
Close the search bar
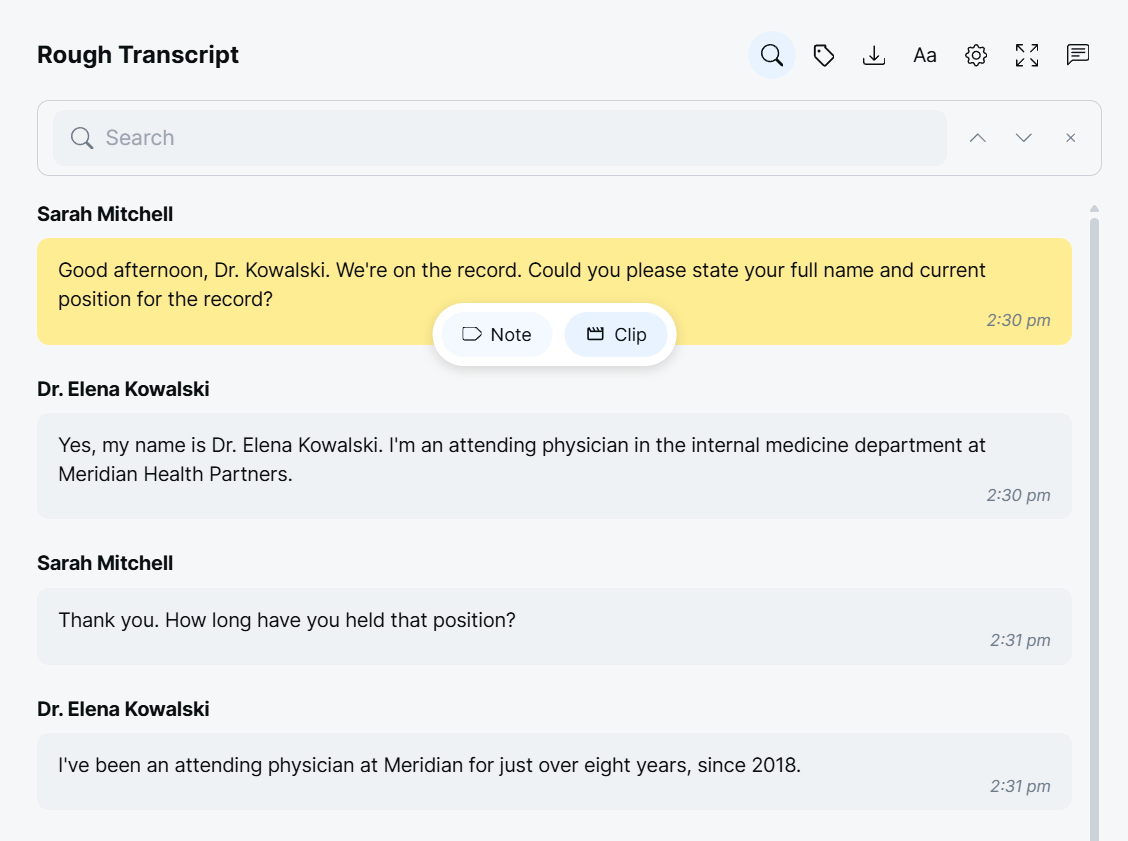pos(1070,138)
